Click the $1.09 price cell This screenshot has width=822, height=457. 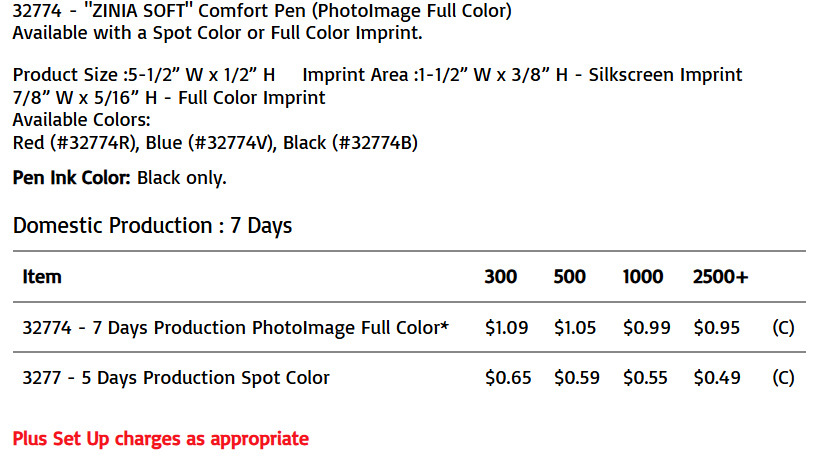(506, 328)
